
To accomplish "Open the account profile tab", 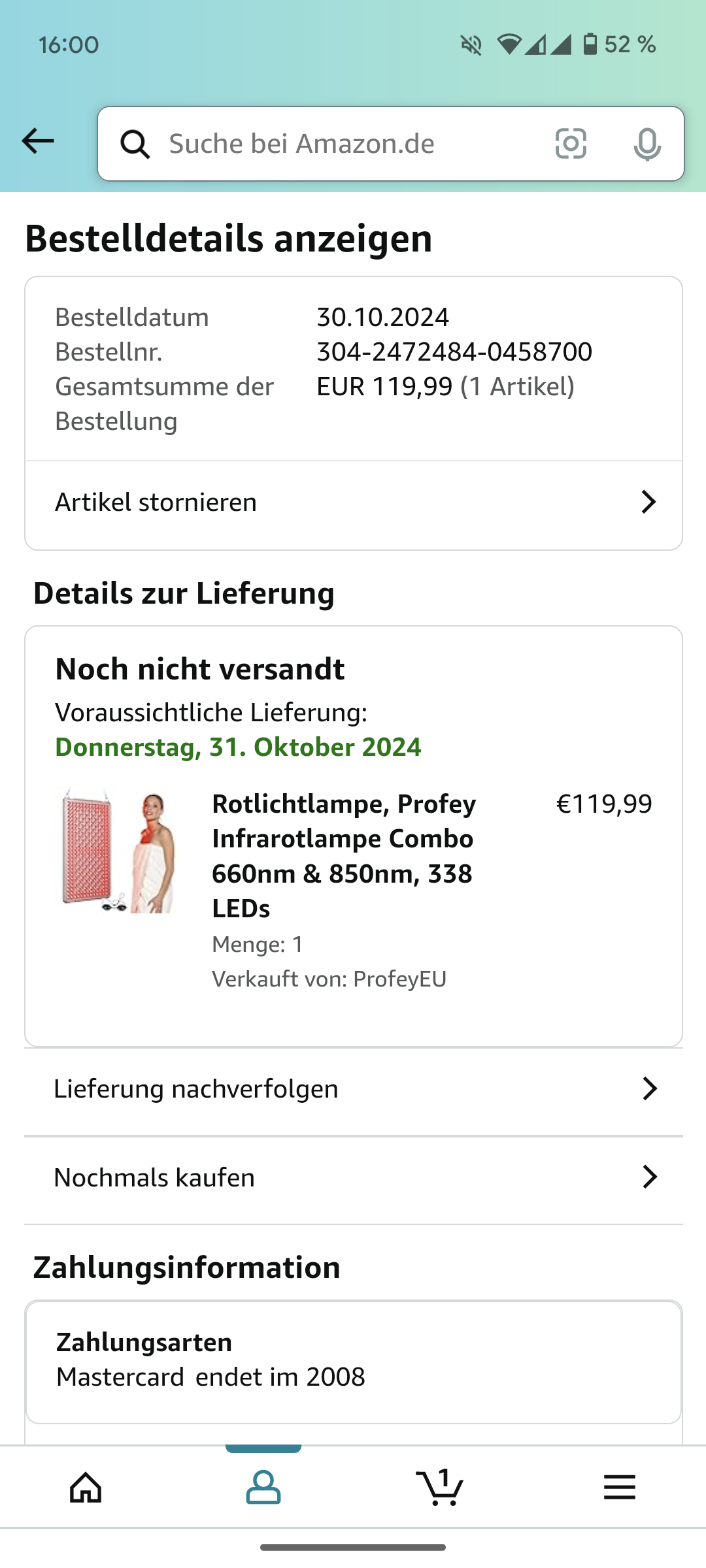I will coord(263,1488).
